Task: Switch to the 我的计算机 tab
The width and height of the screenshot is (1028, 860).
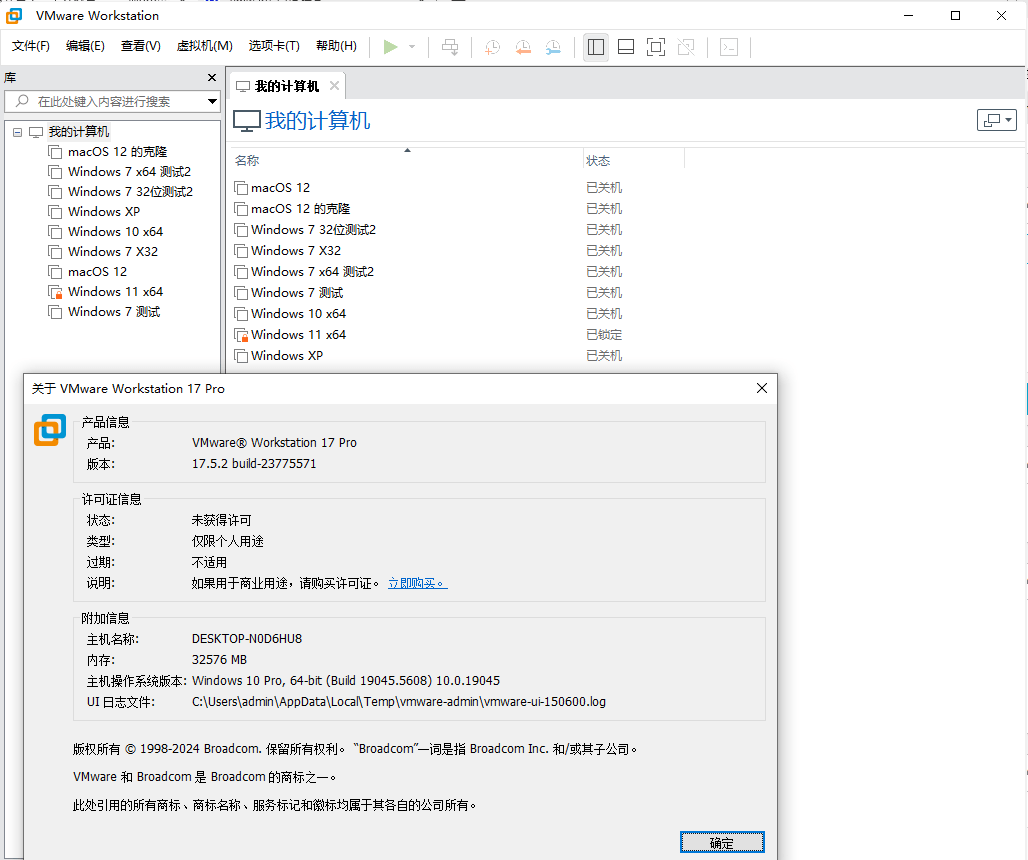Action: [287, 87]
